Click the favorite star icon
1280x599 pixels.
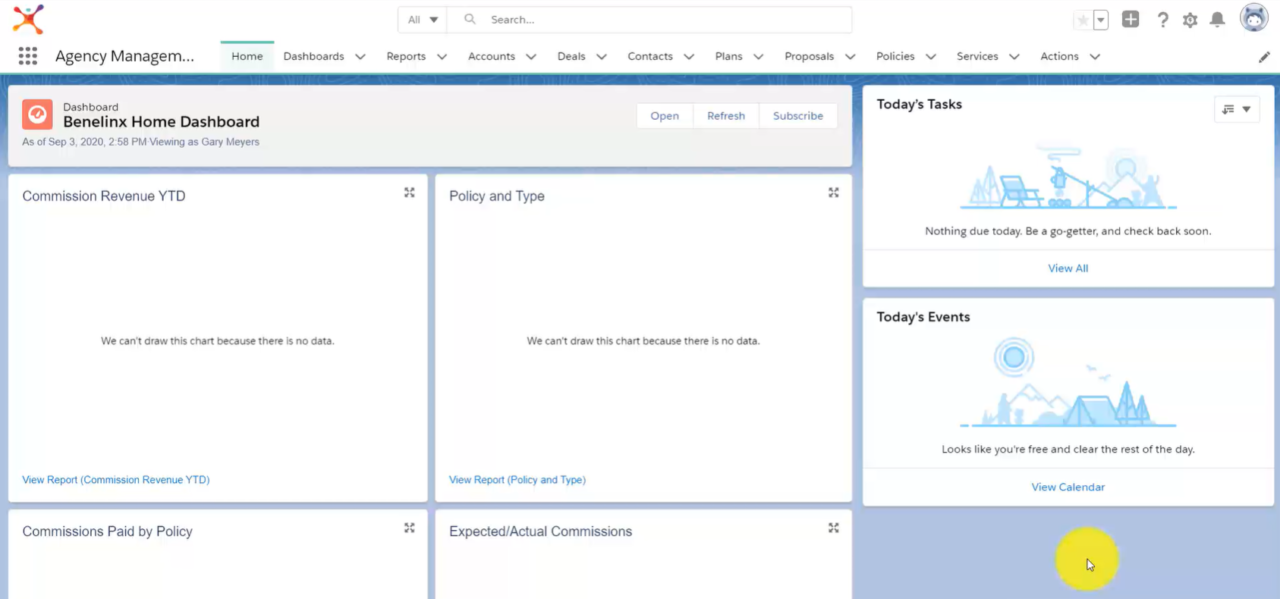tap(1083, 19)
